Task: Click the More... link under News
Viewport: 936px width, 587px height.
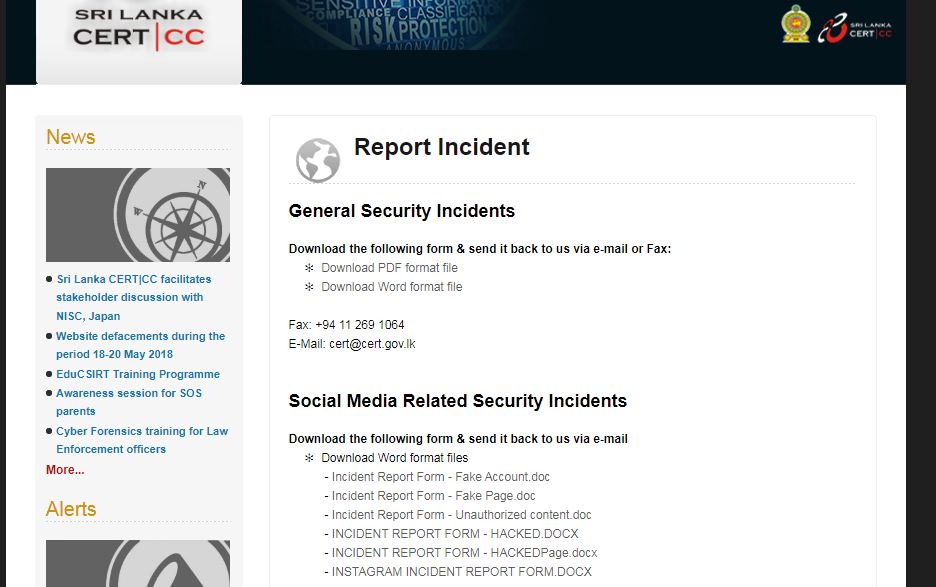Action: [x=65, y=469]
